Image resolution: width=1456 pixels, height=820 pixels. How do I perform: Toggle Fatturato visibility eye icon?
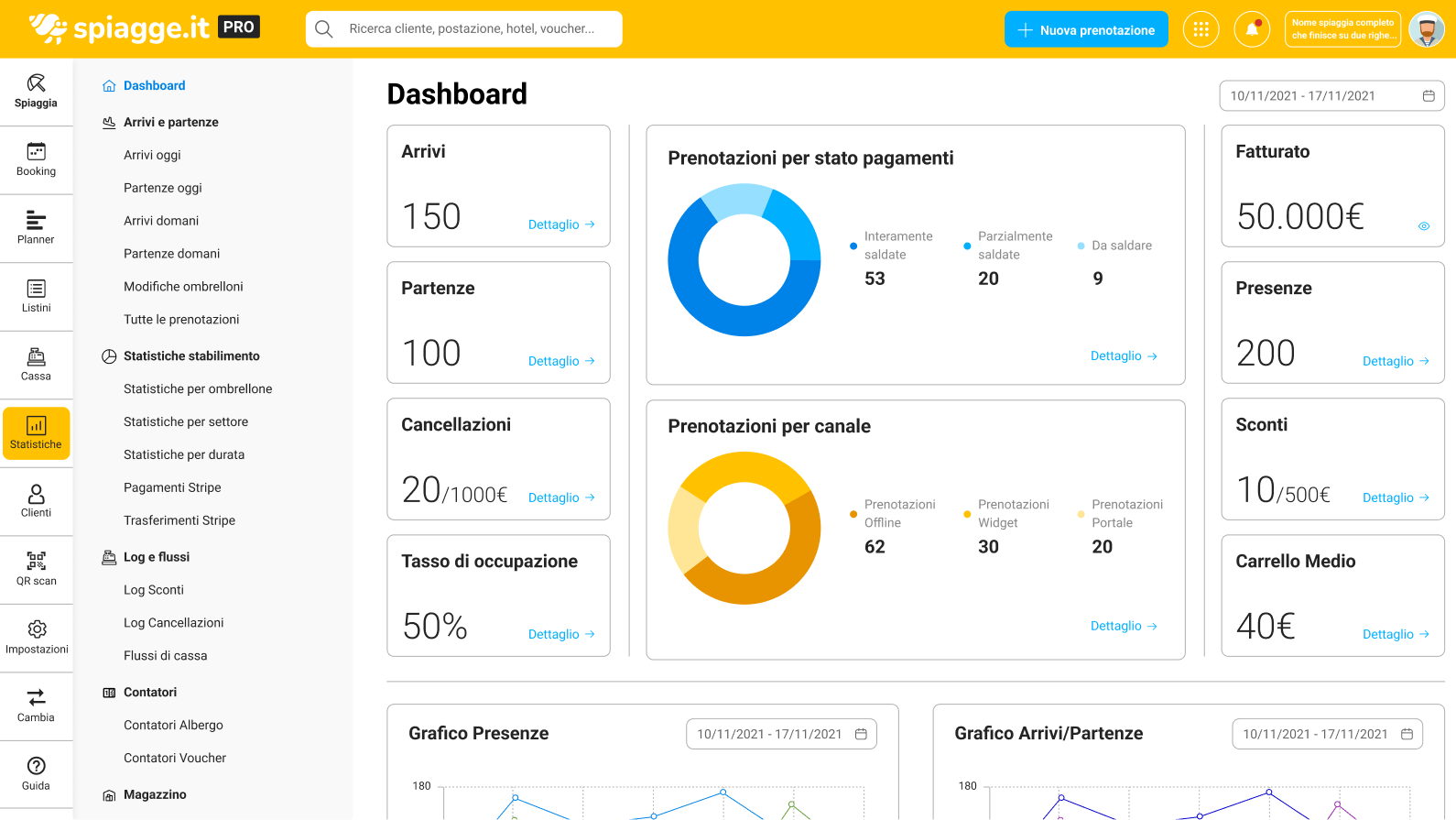coord(1424,226)
